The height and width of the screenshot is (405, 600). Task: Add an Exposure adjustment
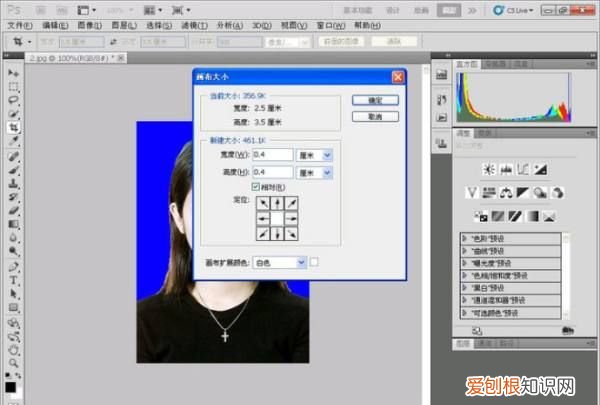pos(540,169)
